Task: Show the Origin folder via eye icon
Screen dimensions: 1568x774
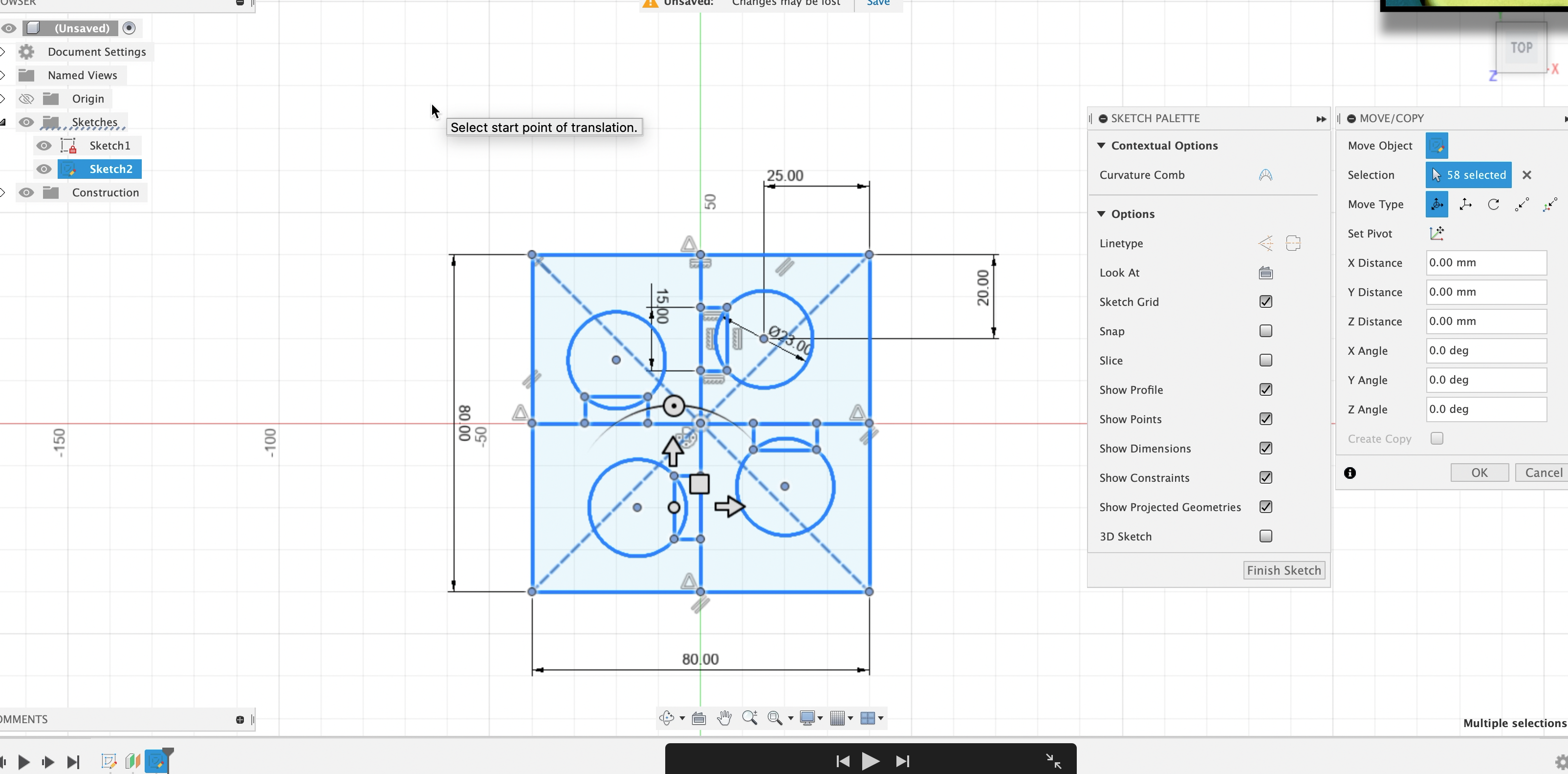Action: pos(26,99)
